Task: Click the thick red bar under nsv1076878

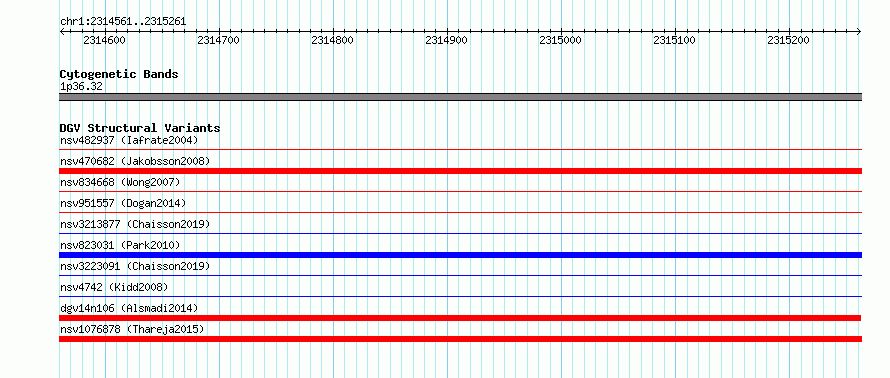Action: (x=460, y=339)
